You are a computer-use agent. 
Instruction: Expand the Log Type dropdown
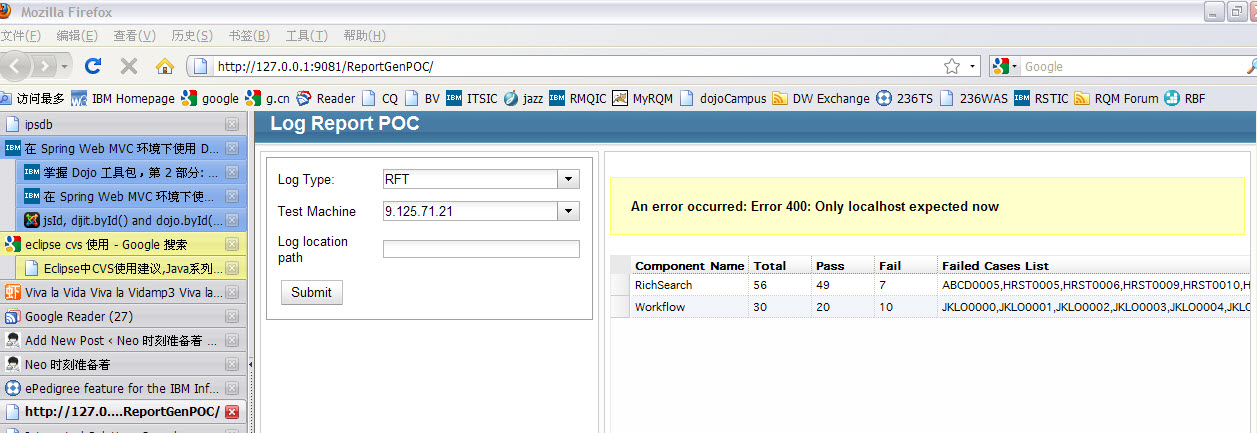click(x=568, y=179)
